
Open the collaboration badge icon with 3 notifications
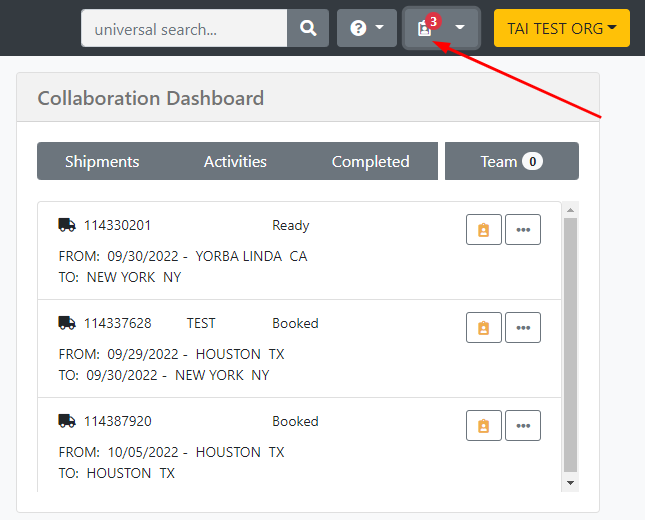[427, 28]
